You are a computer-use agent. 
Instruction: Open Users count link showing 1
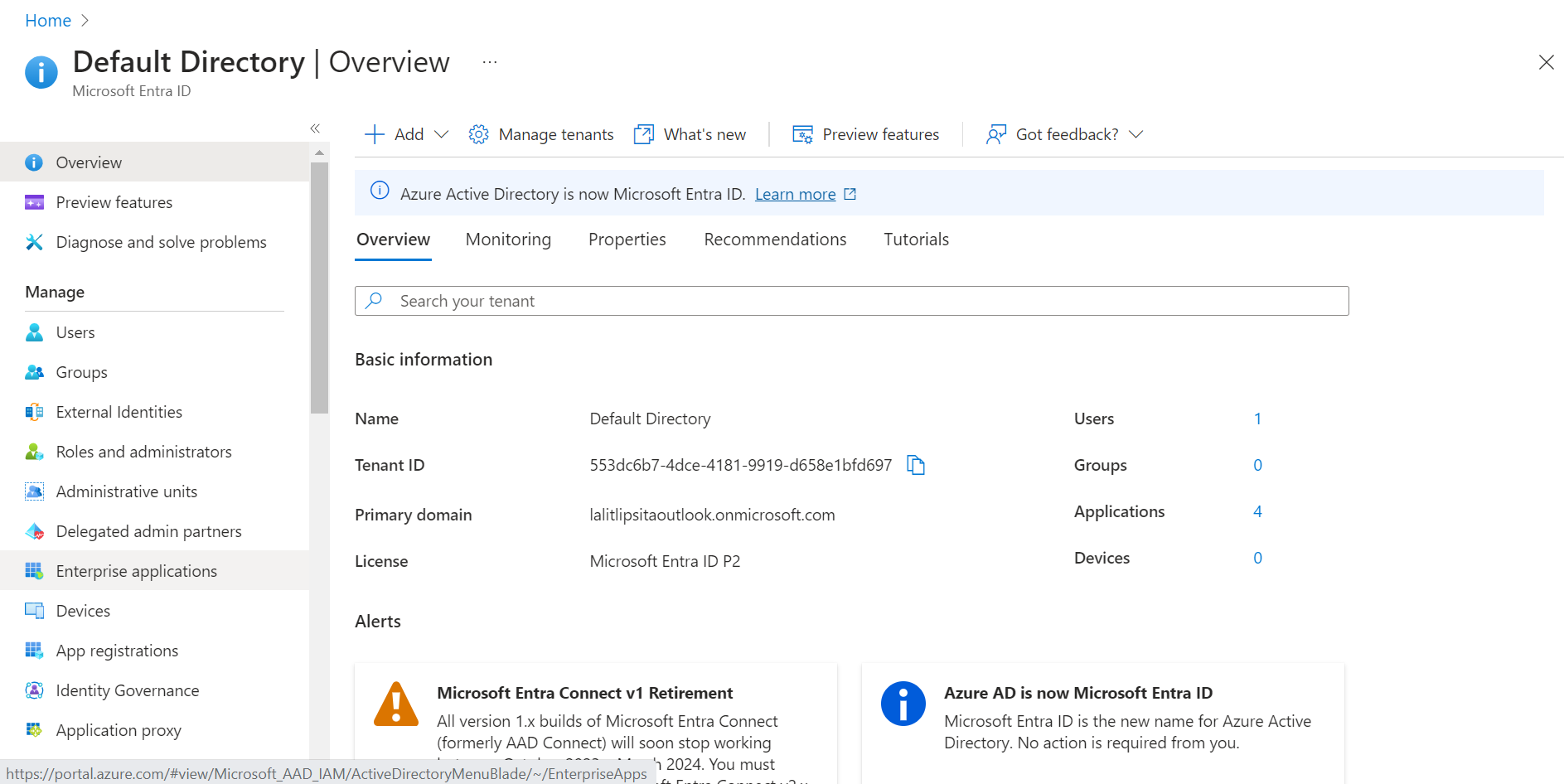(x=1257, y=419)
